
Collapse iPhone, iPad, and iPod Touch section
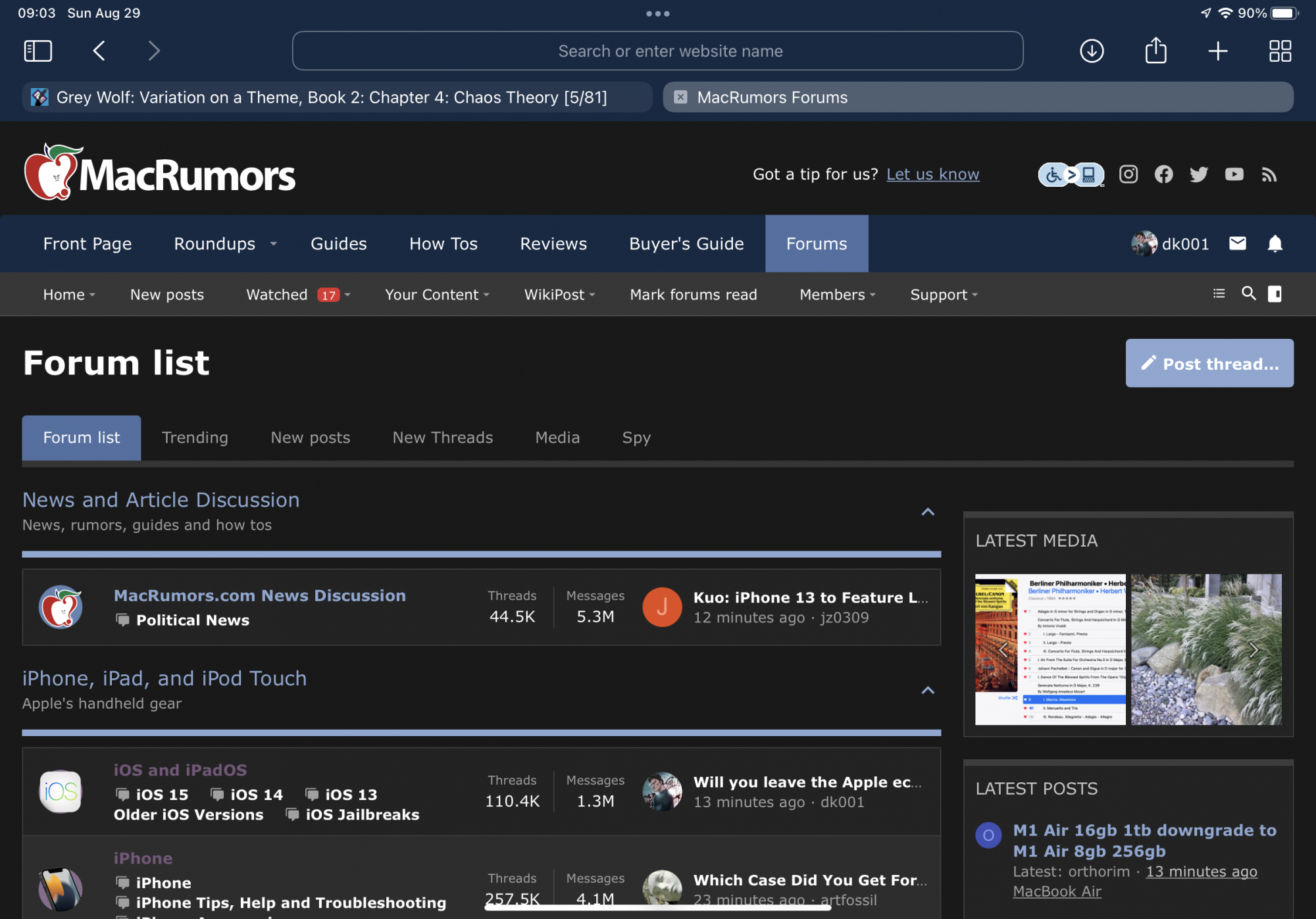click(x=927, y=690)
